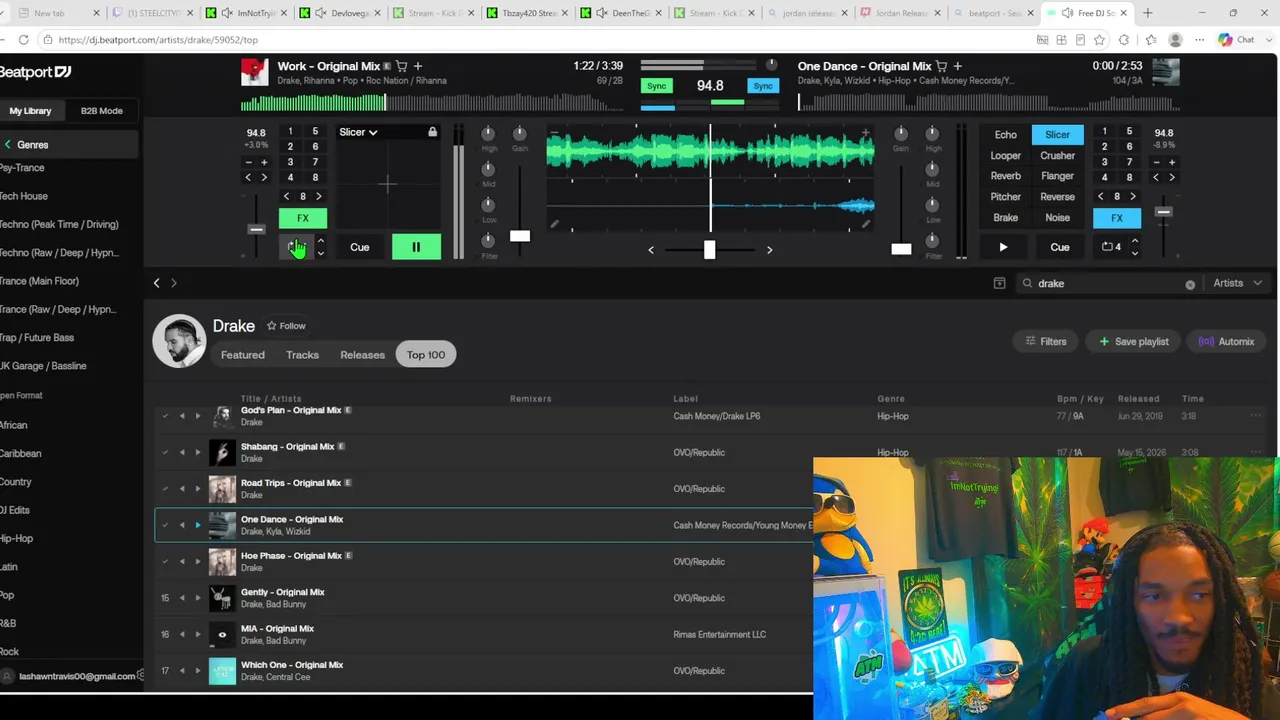The image size is (1280, 720).
Task: Load Shabang track to left deck
Action: [x=182, y=452]
